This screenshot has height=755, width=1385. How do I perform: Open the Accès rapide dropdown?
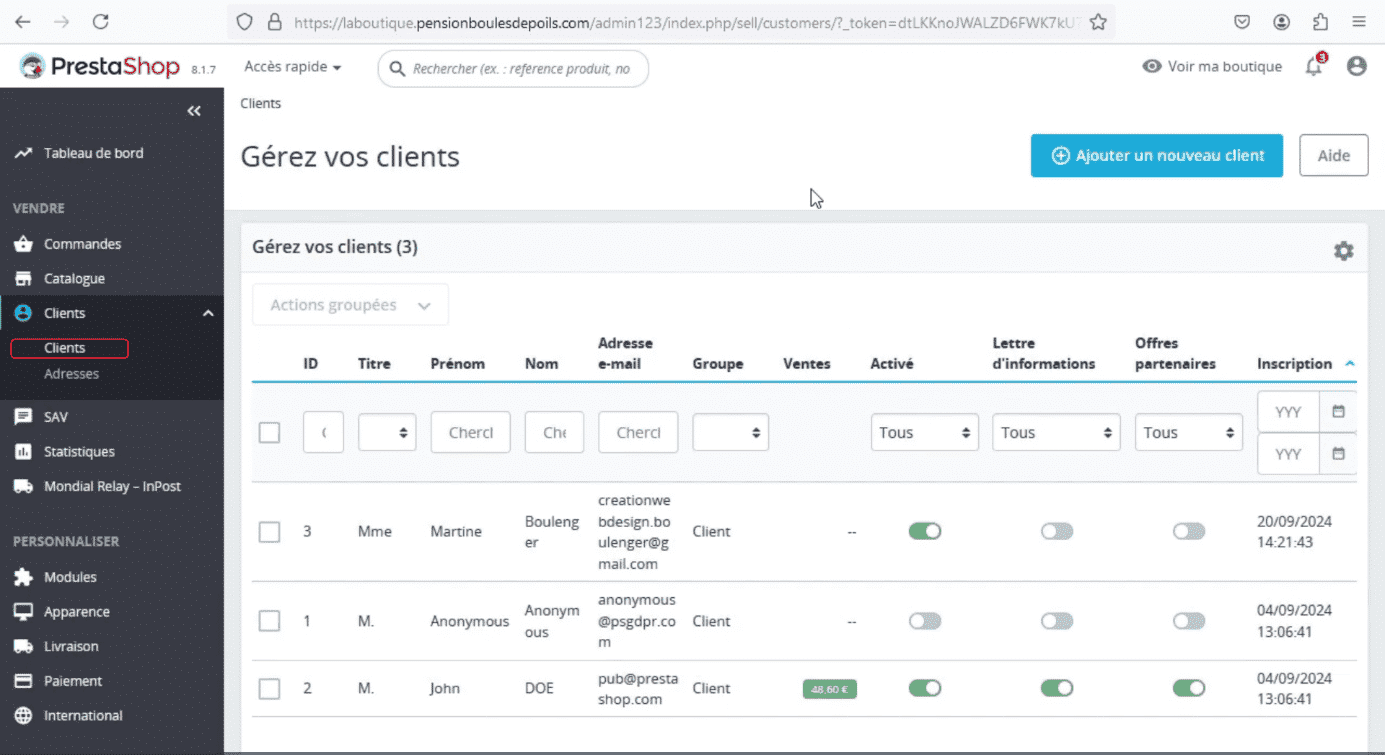click(293, 67)
